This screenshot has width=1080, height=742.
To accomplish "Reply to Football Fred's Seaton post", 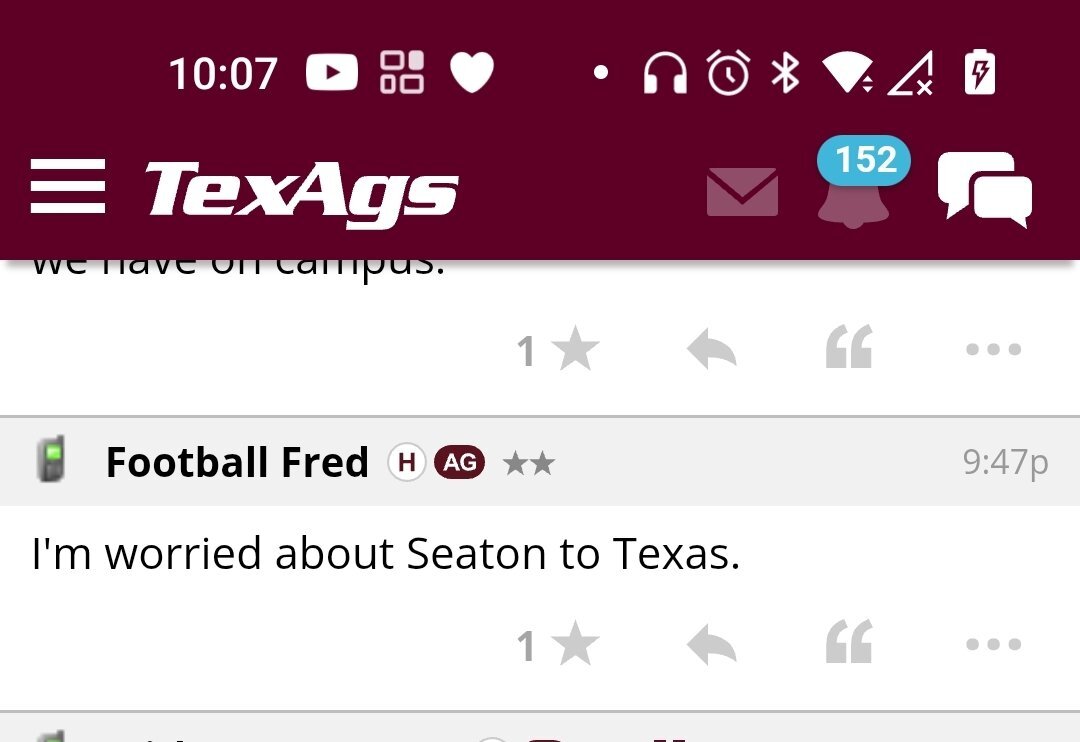I will (712, 646).
